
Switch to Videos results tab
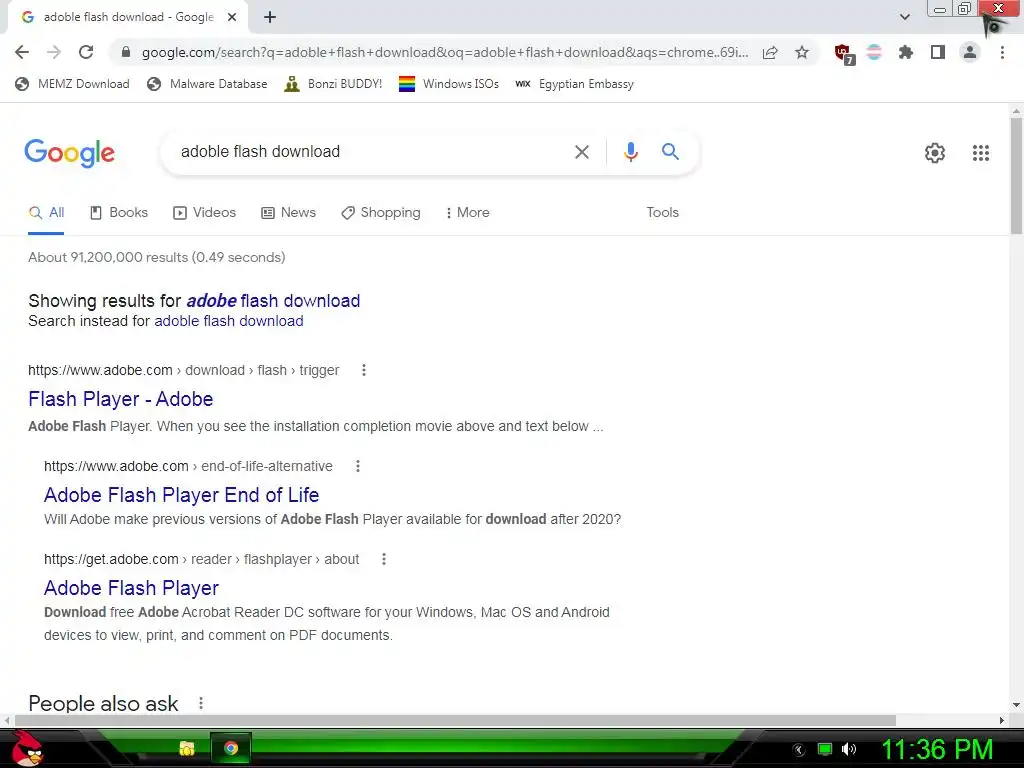pos(204,213)
